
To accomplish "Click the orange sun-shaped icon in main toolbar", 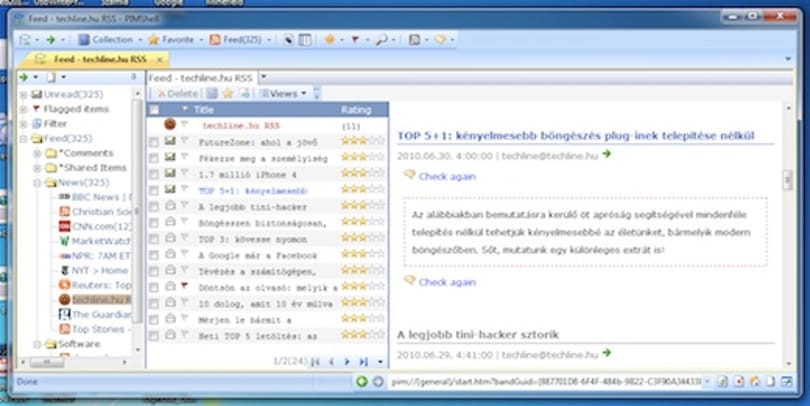I will (329, 40).
